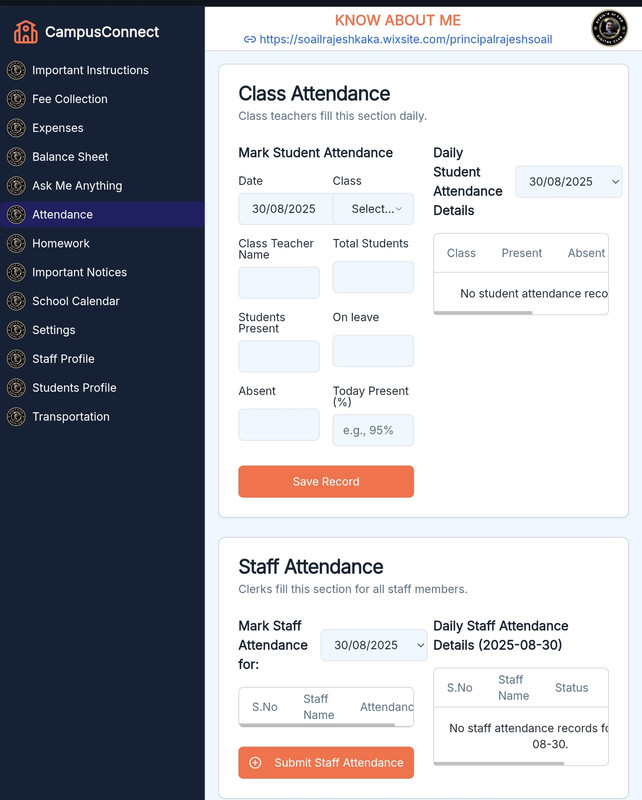Open the principalrajeshsoail wixsite link
Screen dimensions: 642x800
point(406,40)
